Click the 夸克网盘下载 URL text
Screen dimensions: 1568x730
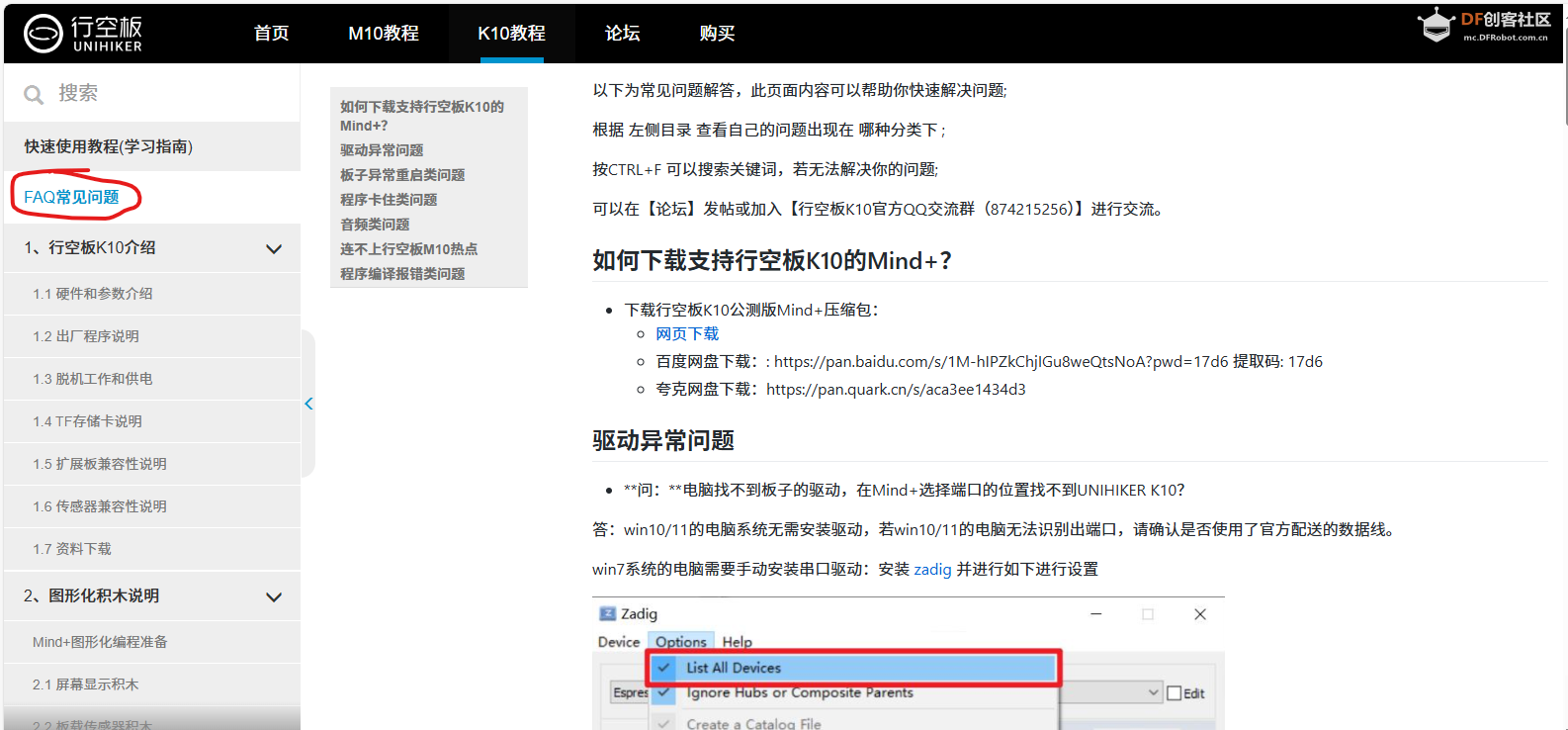pyautogui.click(x=896, y=390)
